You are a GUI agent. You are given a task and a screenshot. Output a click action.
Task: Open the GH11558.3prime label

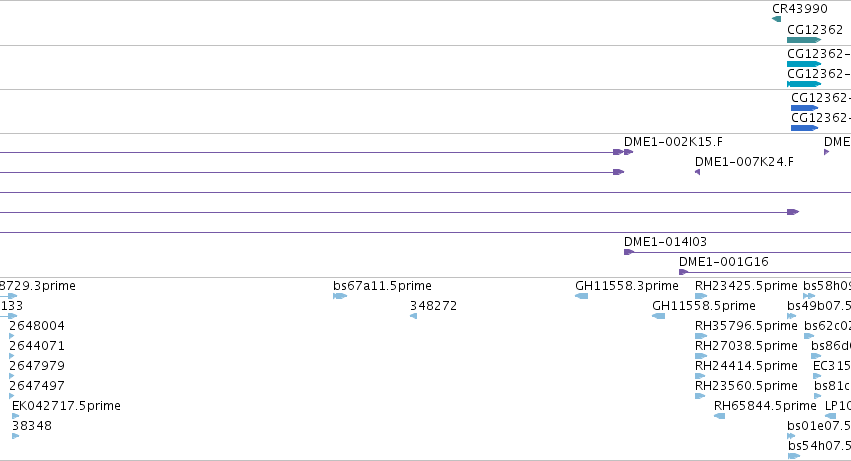pyautogui.click(x=627, y=286)
